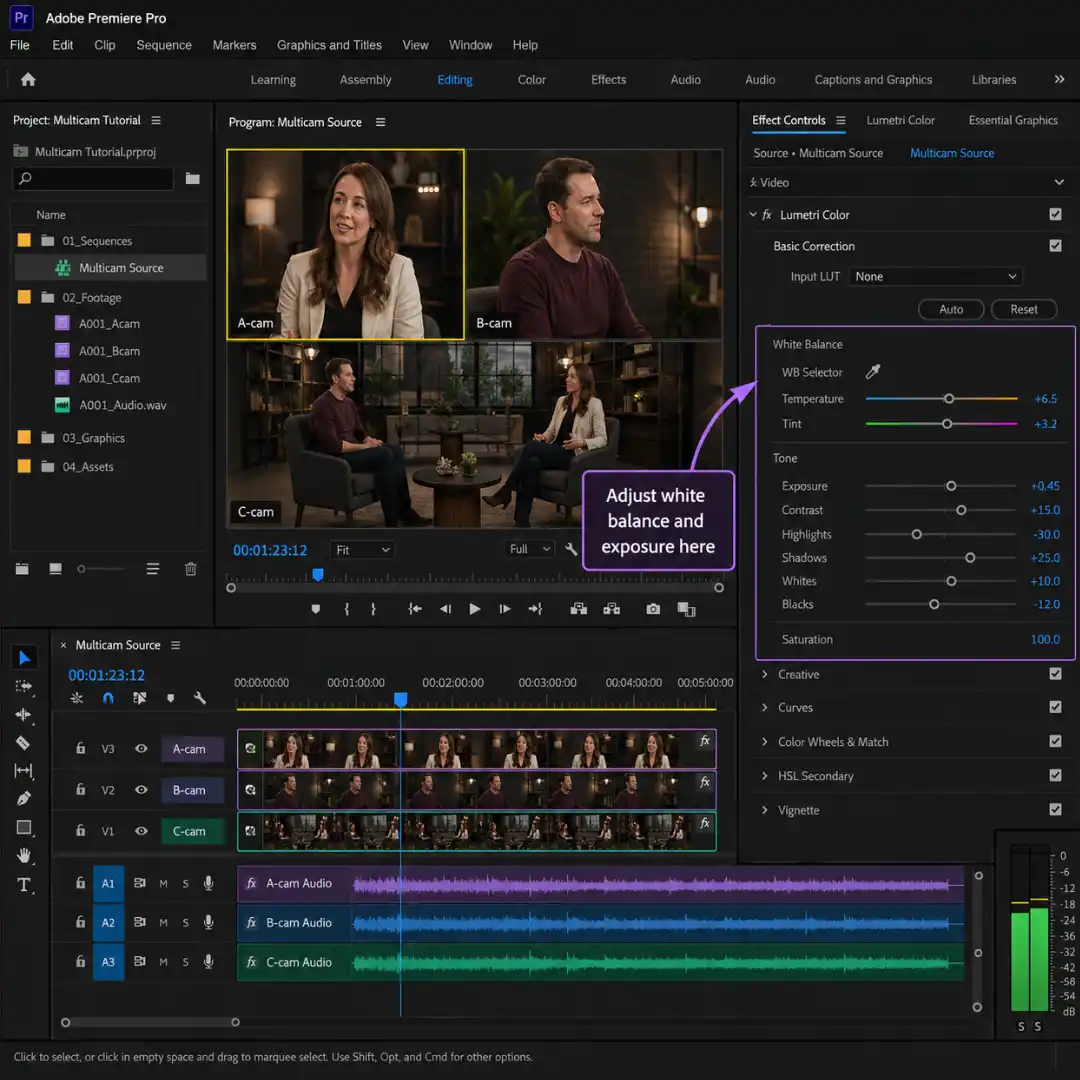Select the Track Select Forward tool
The width and height of the screenshot is (1080, 1080).
pos(23,686)
